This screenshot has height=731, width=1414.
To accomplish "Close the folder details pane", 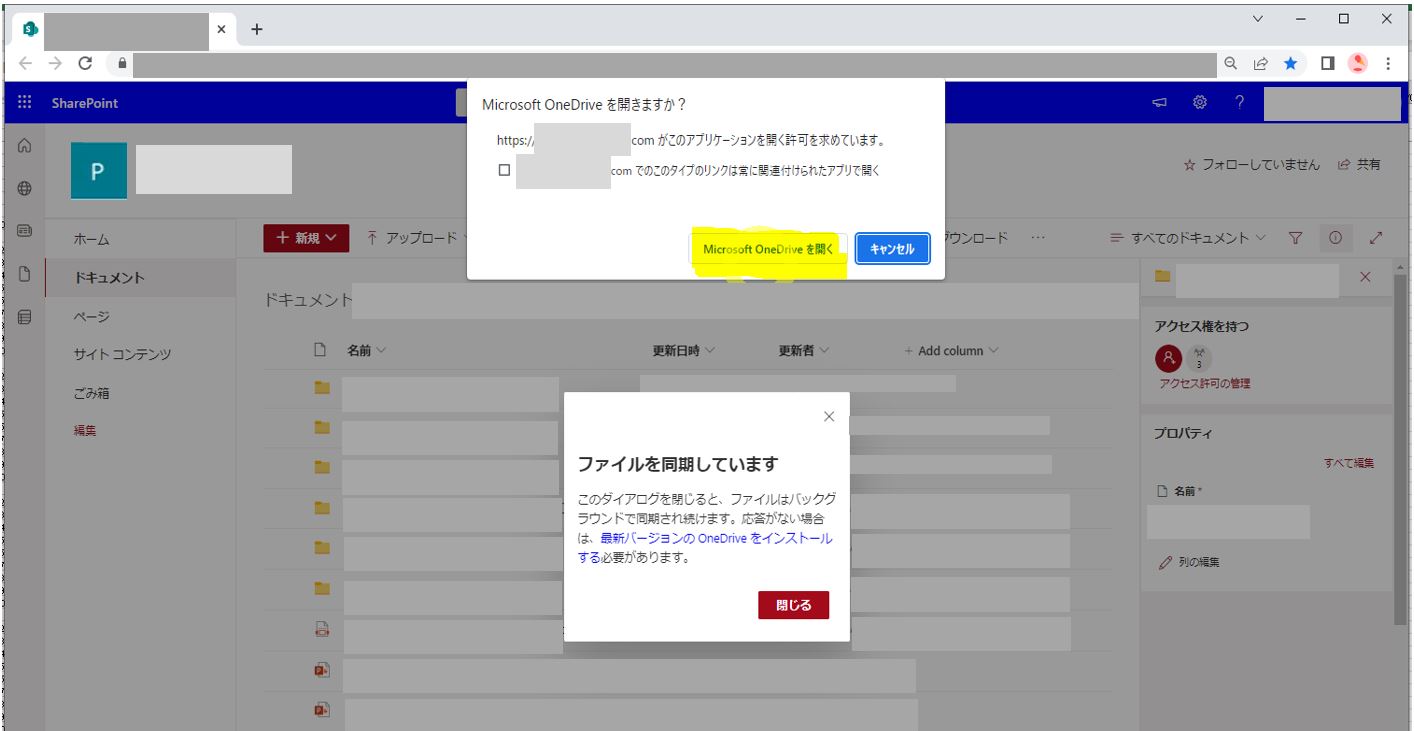I will click(x=1366, y=277).
